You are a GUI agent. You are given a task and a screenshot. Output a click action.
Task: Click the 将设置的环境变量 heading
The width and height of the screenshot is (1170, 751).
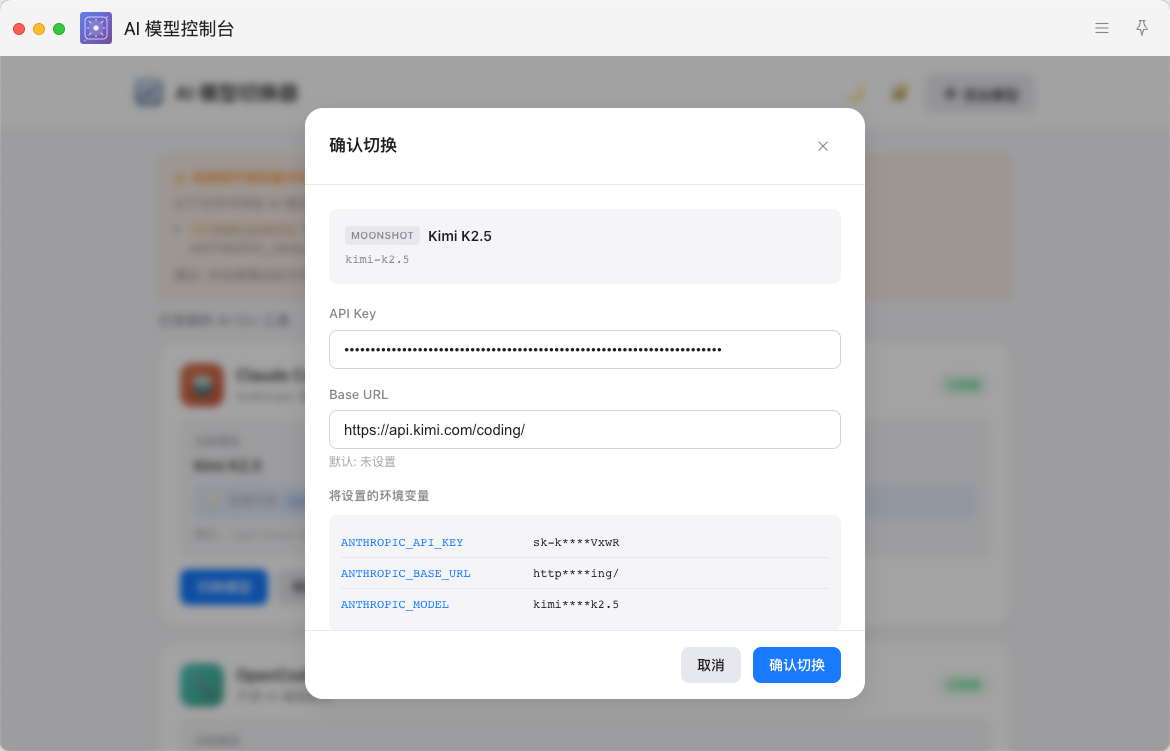click(x=379, y=496)
